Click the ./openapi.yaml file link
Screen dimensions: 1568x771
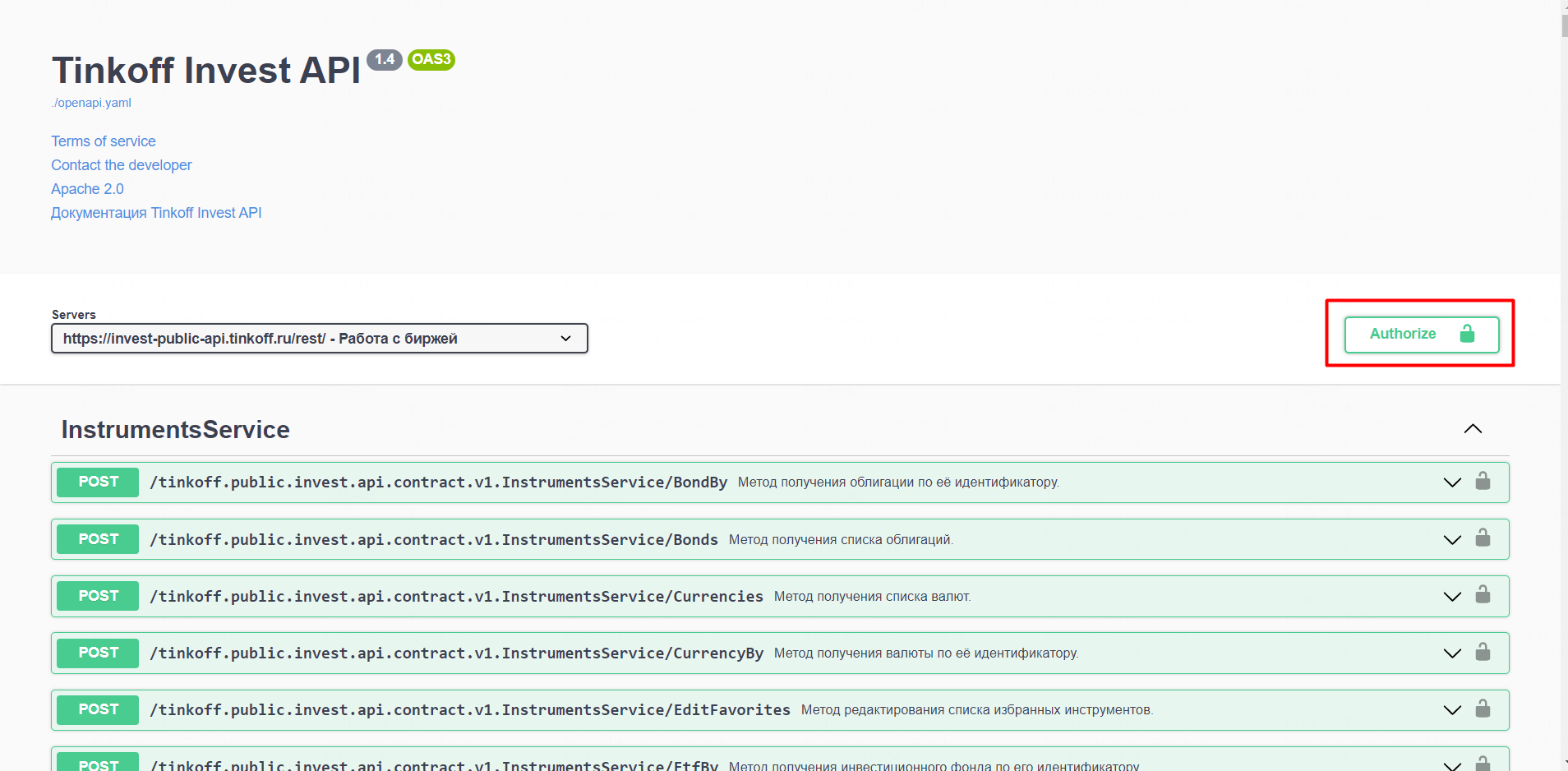click(92, 103)
